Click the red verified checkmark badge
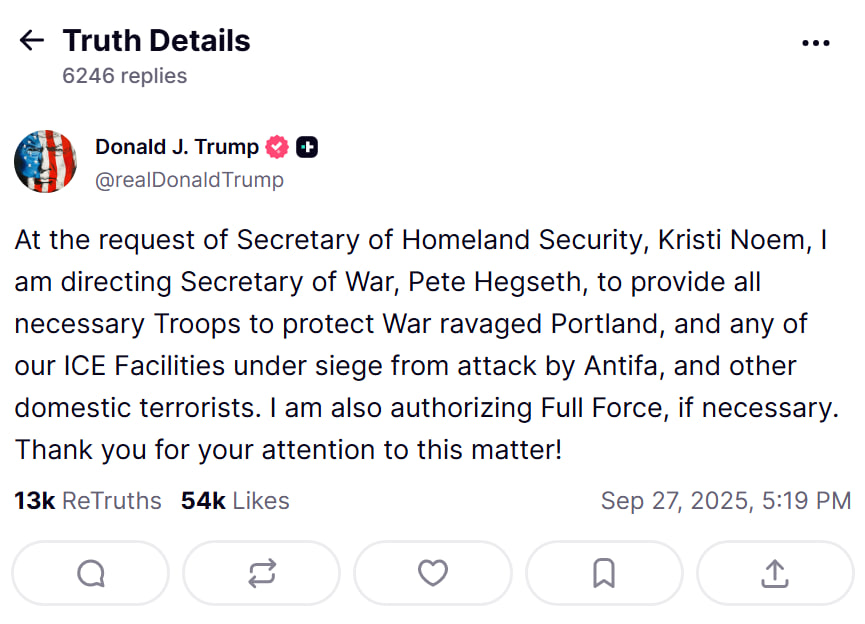Image resolution: width=865 pixels, height=624 pixels. (x=276, y=147)
